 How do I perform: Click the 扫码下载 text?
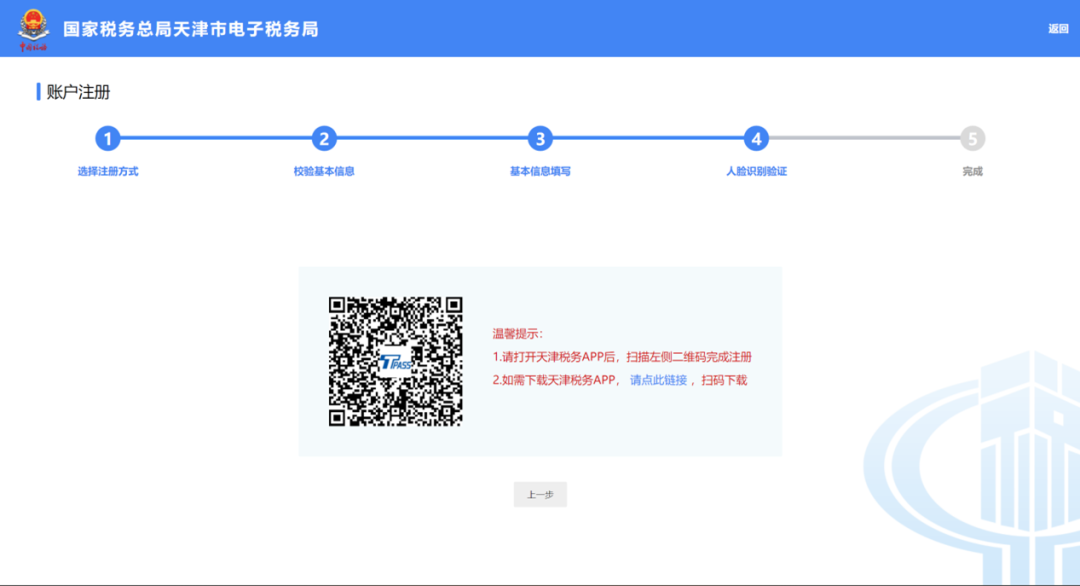724,380
